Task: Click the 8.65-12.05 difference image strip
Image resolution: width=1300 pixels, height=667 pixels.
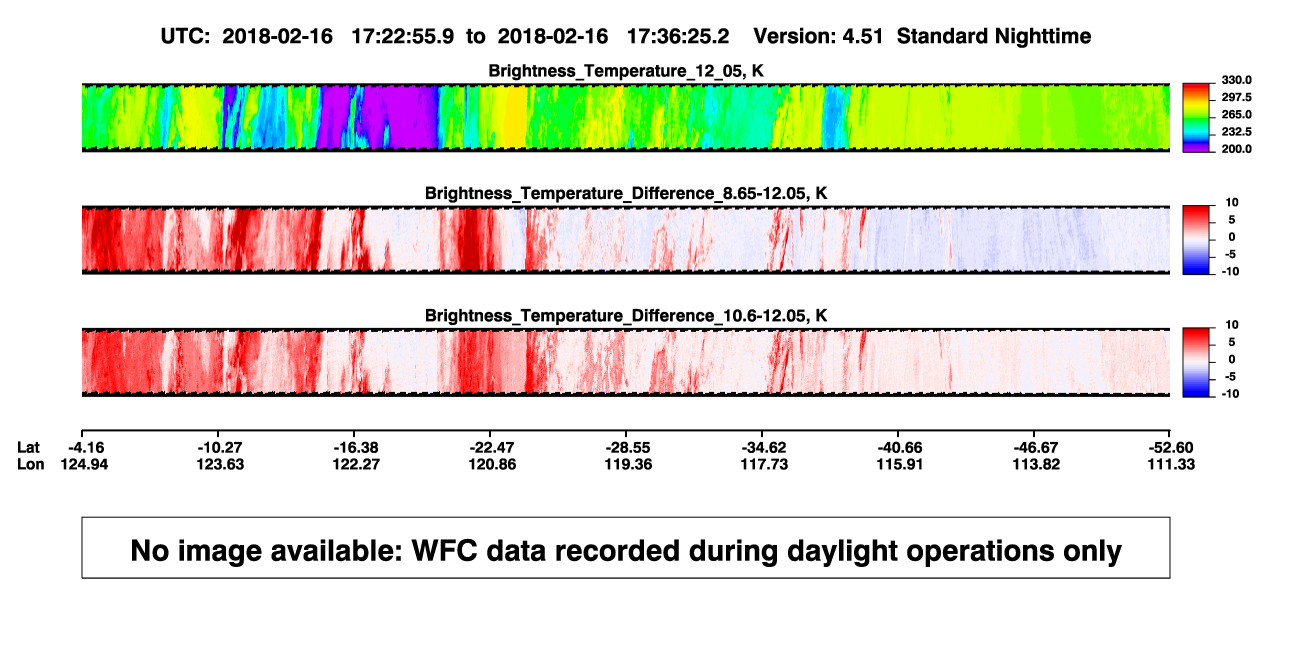Action: (626, 240)
